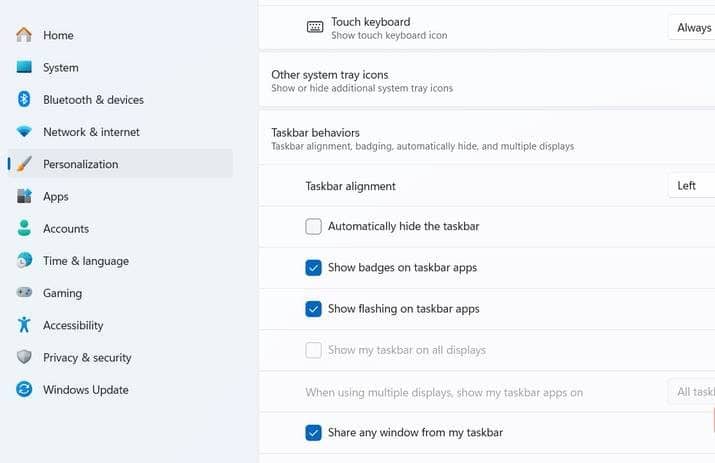This screenshot has width=715, height=463.
Task: Collapse the Taskbar behaviors section
Action: 487,139
